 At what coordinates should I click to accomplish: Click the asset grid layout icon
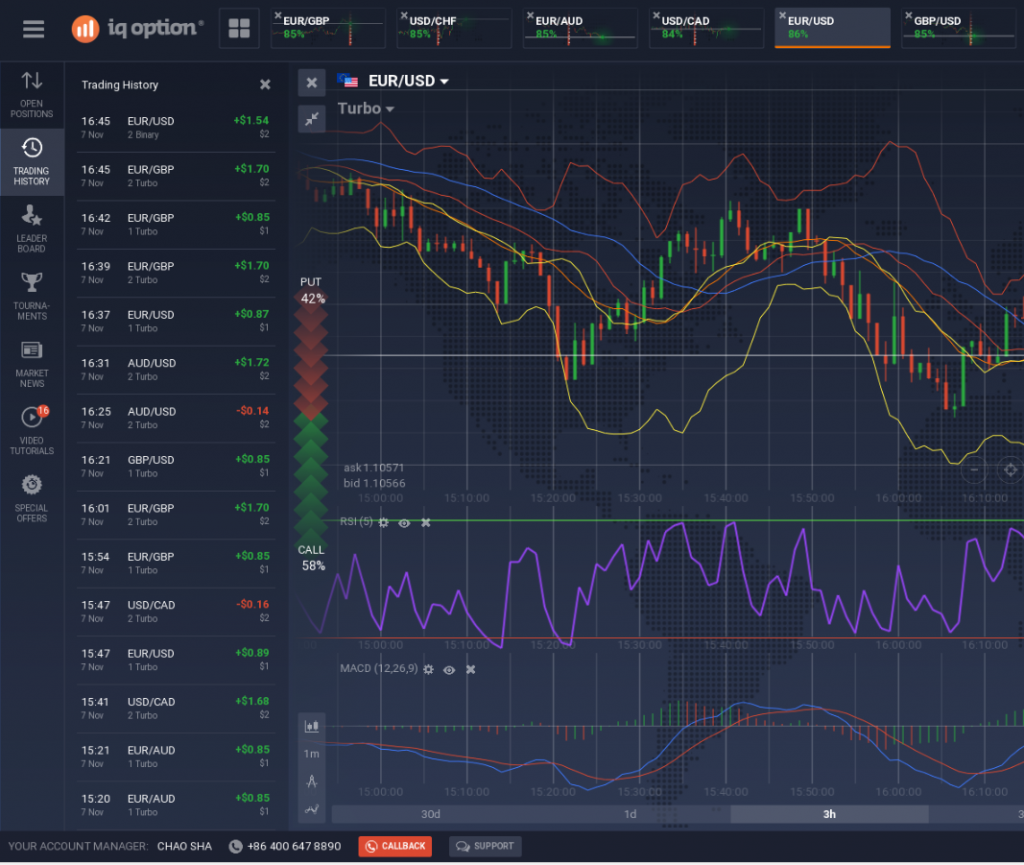click(239, 29)
